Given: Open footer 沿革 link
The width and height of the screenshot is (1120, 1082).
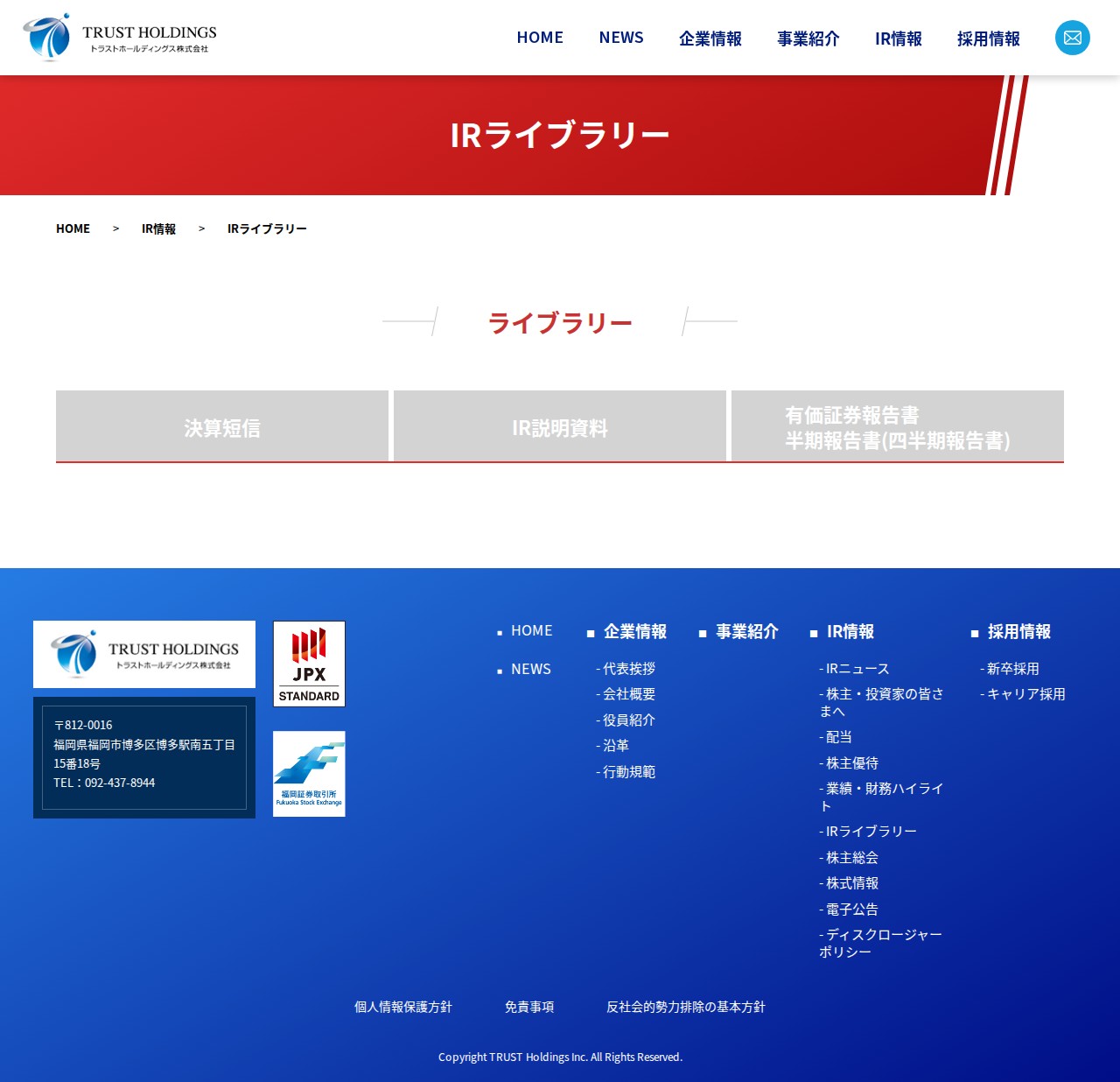Looking at the screenshot, I should point(612,746).
